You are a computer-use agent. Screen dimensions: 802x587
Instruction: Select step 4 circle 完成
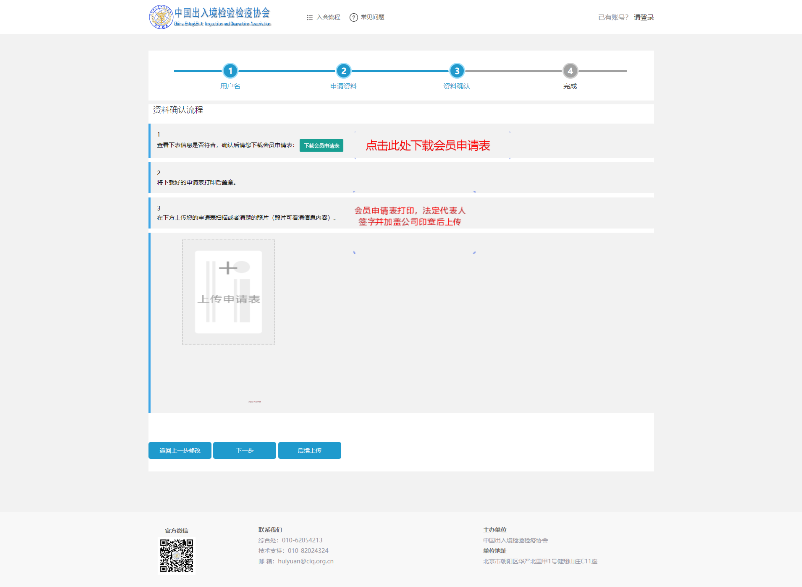click(570, 71)
